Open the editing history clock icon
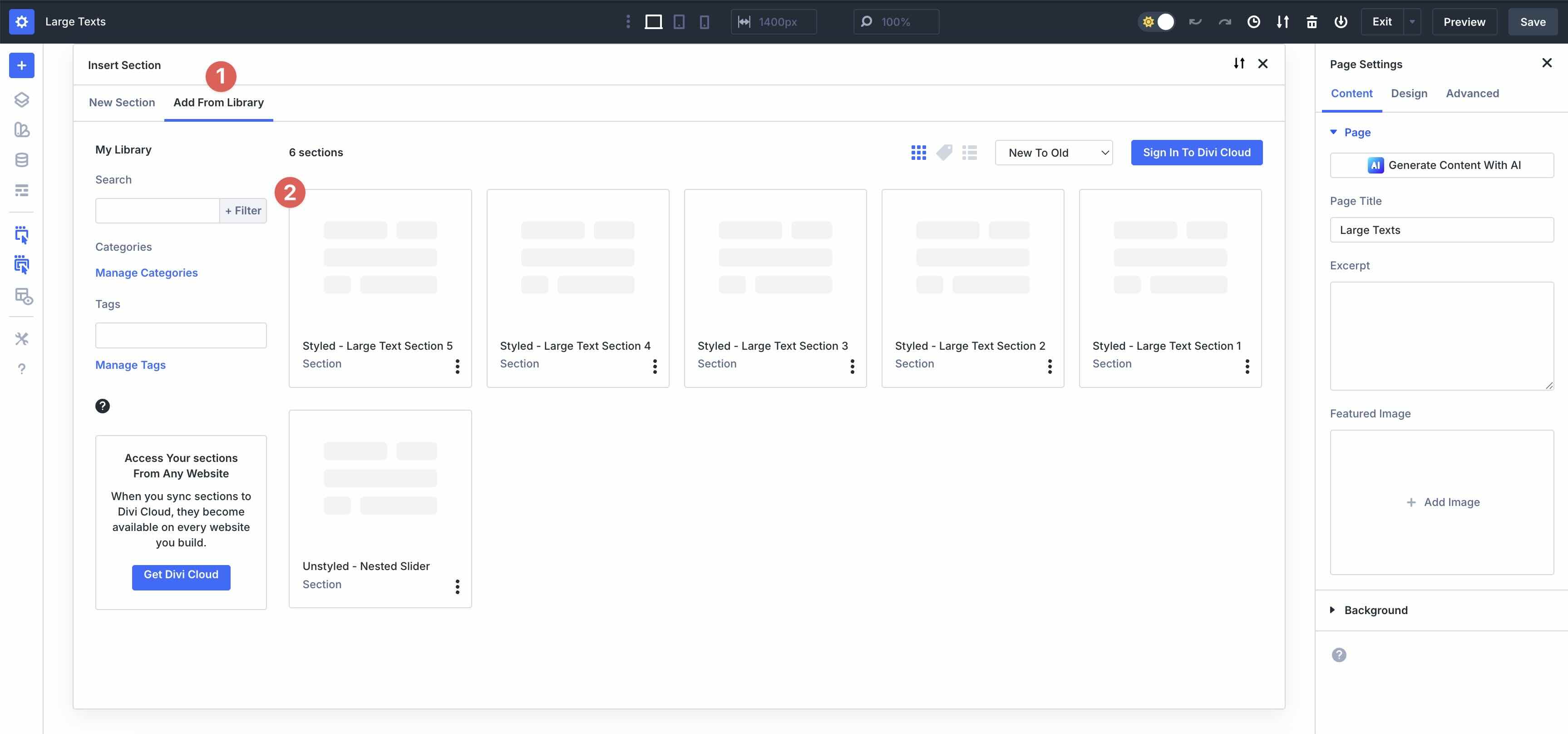Viewport: 1568px width, 734px height. pyautogui.click(x=1253, y=21)
